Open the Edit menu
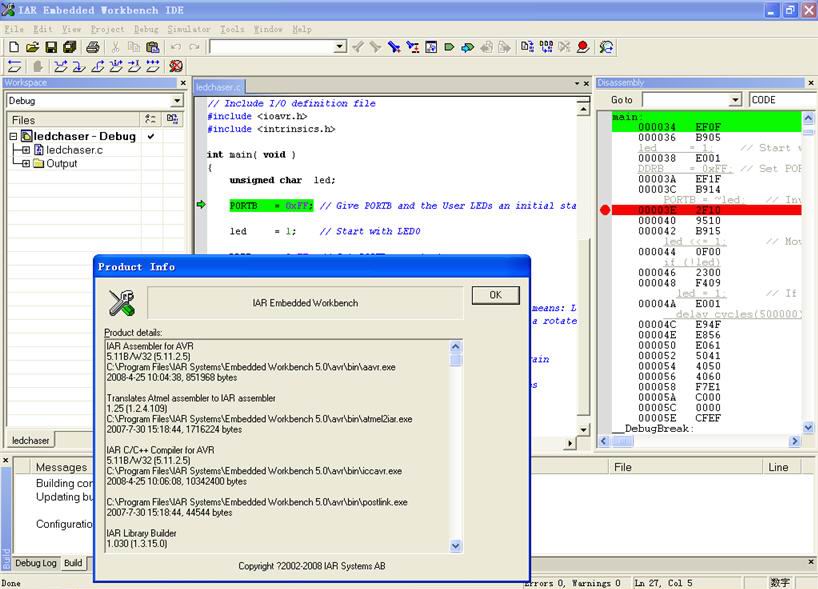Viewport: 818px width, 589px height. [x=43, y=29]
